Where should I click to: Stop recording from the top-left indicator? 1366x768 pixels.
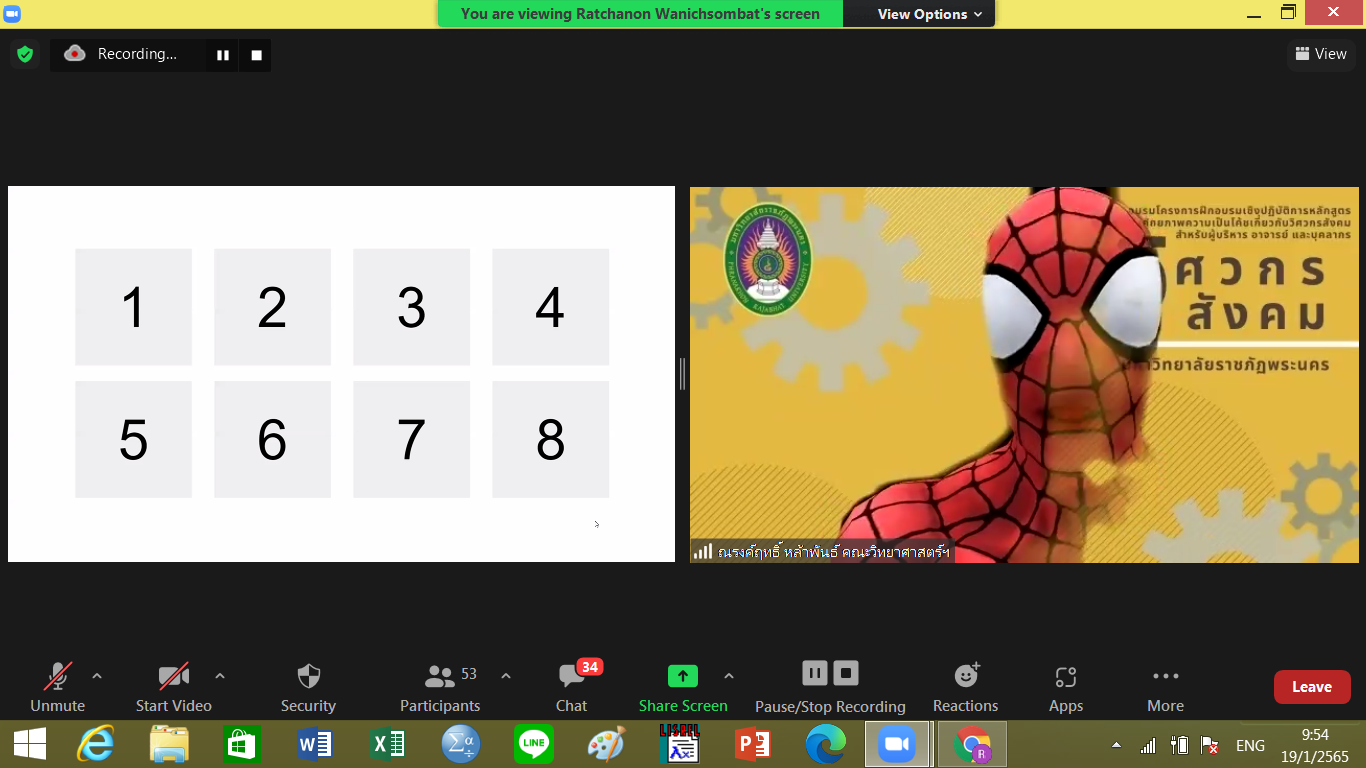click(256, 55)
